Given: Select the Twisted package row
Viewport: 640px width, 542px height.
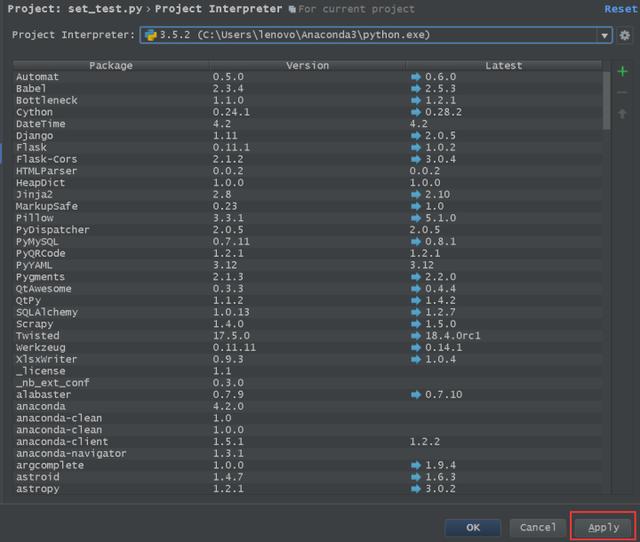Looking at the screenshot, I should pos(308,336).
